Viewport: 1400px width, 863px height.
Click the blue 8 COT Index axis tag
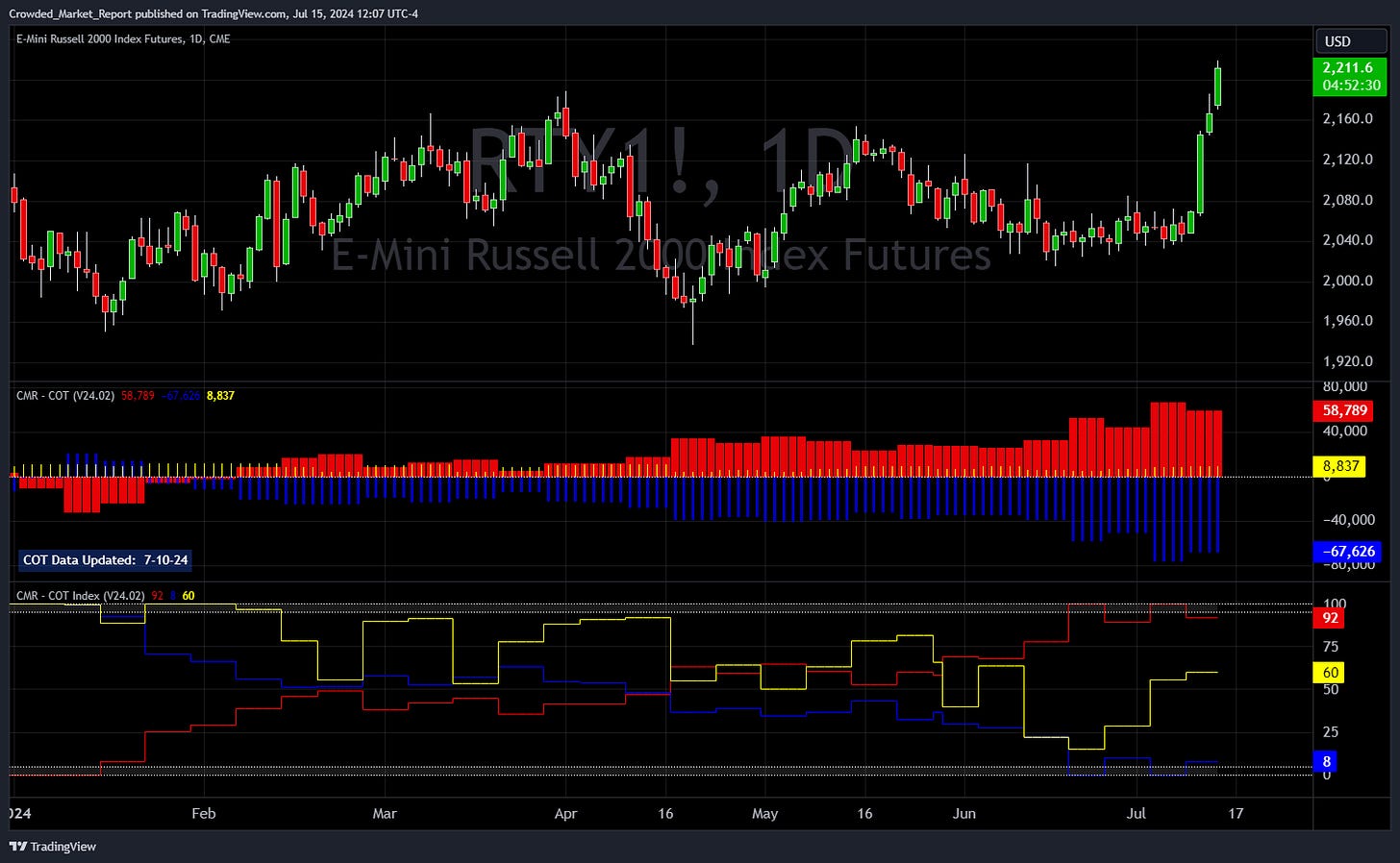tap(1327, 761)
